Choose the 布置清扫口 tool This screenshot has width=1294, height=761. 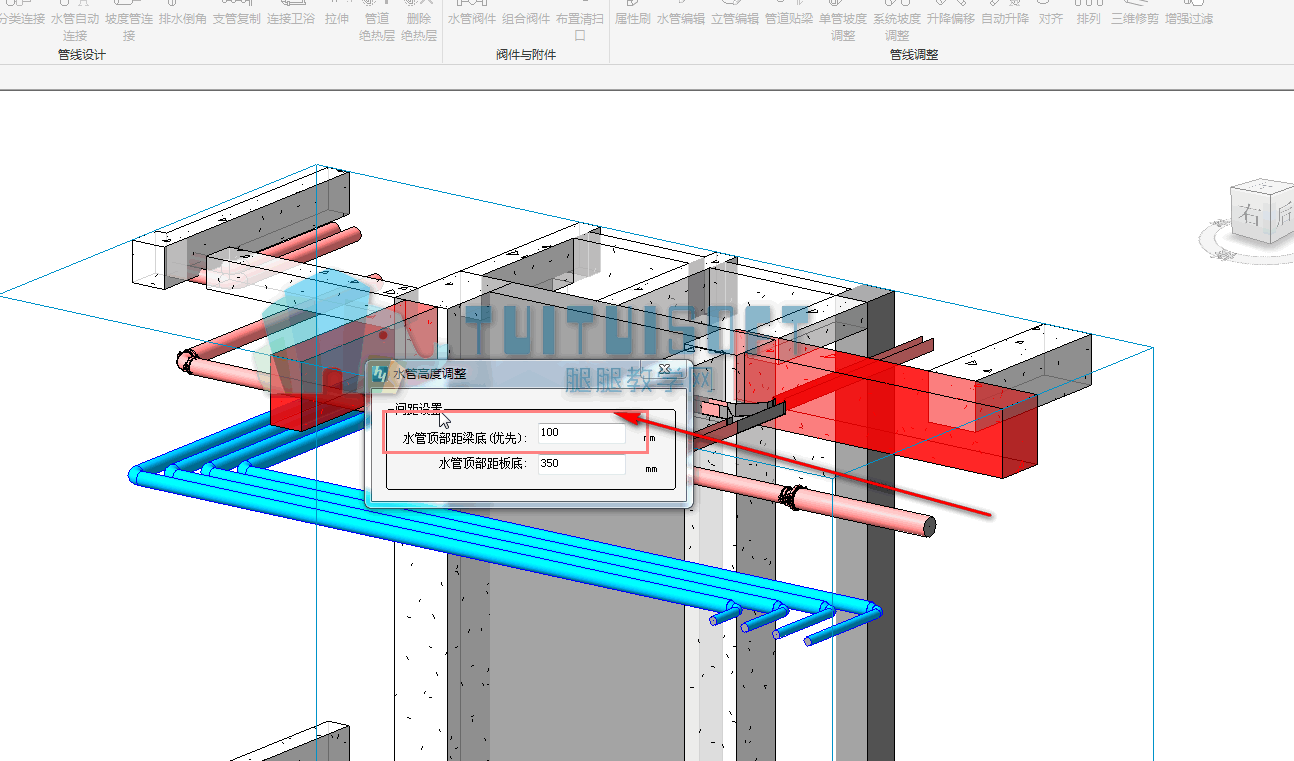(x=580, y=21)
